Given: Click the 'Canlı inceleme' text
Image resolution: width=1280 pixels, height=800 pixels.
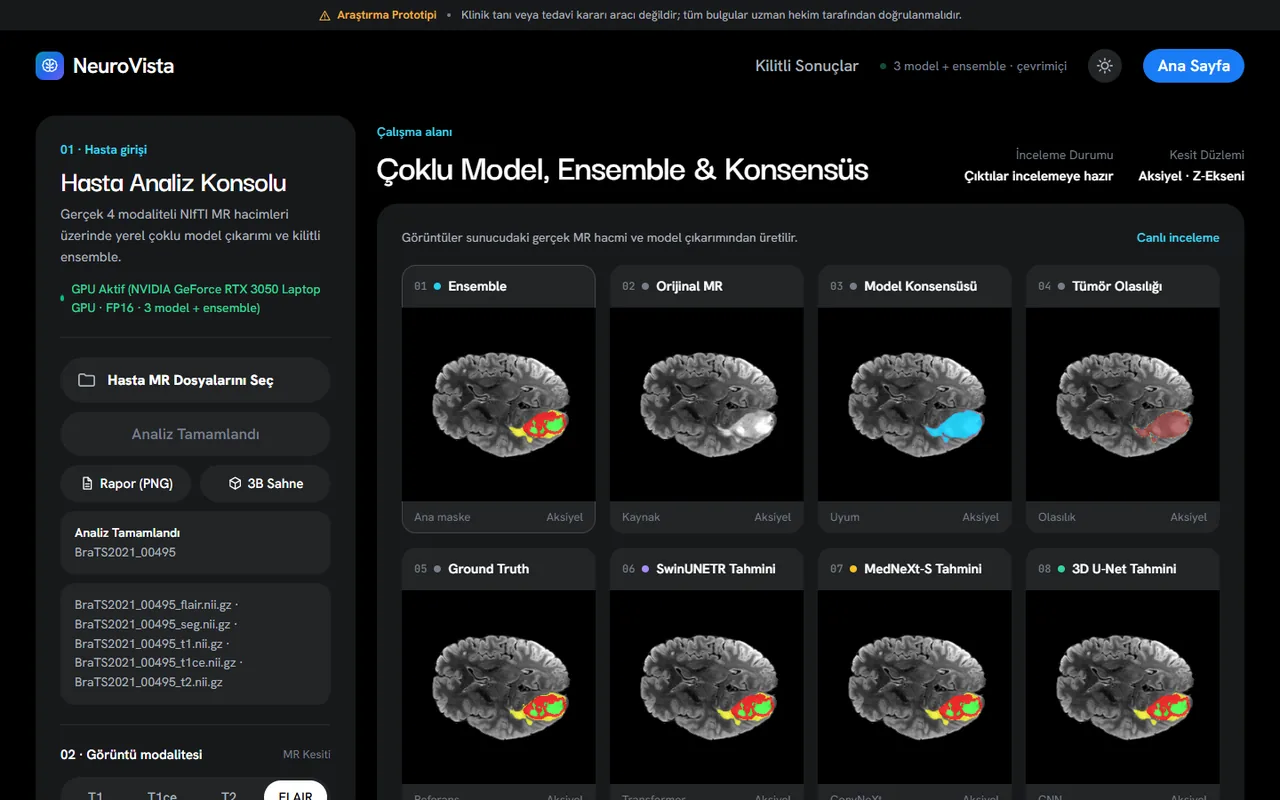Looking at the screenshot, I should tap(1178, 238).
